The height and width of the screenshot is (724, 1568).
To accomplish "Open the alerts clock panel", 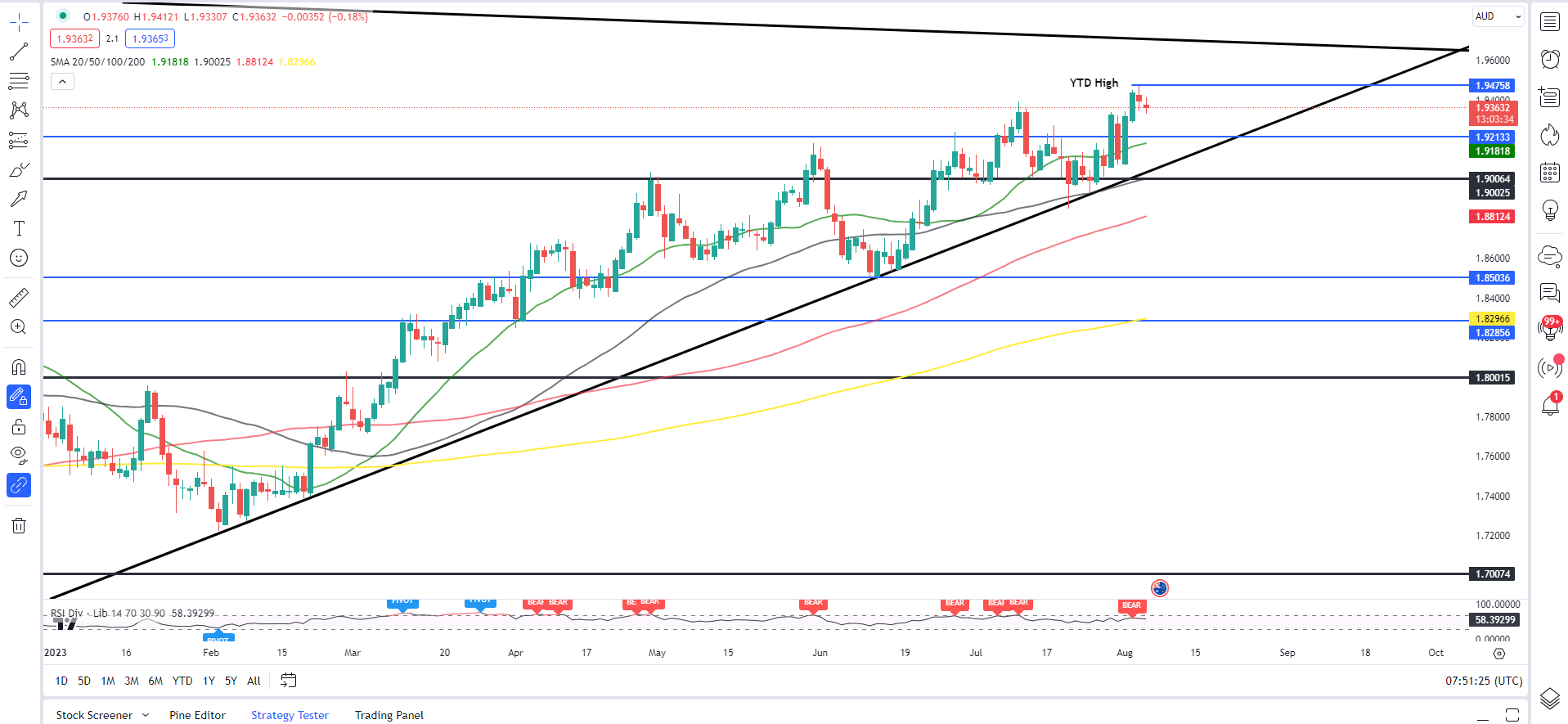I will 1550,59.
